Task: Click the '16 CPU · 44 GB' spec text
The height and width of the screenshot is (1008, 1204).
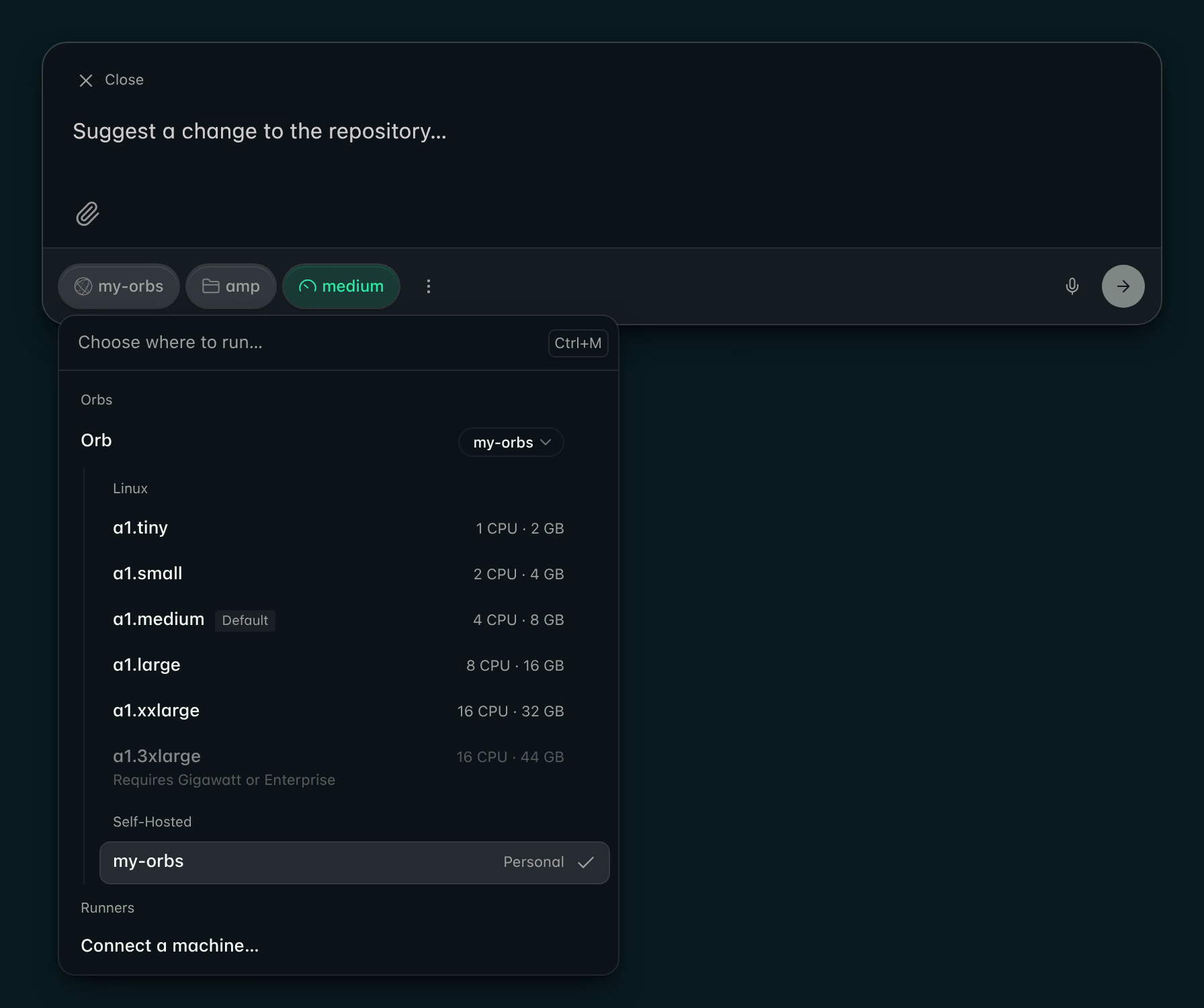Action: (510, 757)
